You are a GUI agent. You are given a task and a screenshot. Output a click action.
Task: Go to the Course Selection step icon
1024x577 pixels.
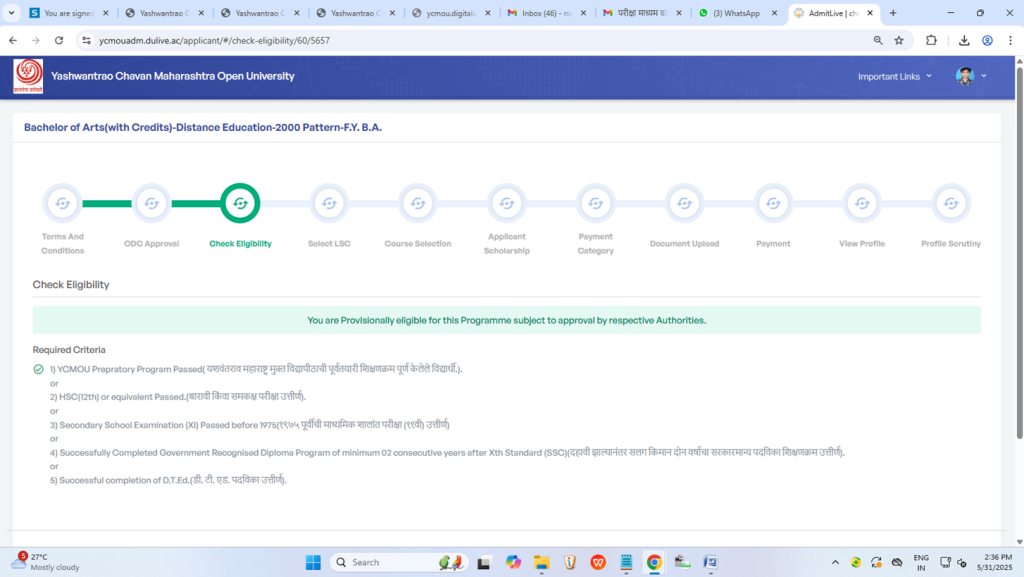[418, 203]
